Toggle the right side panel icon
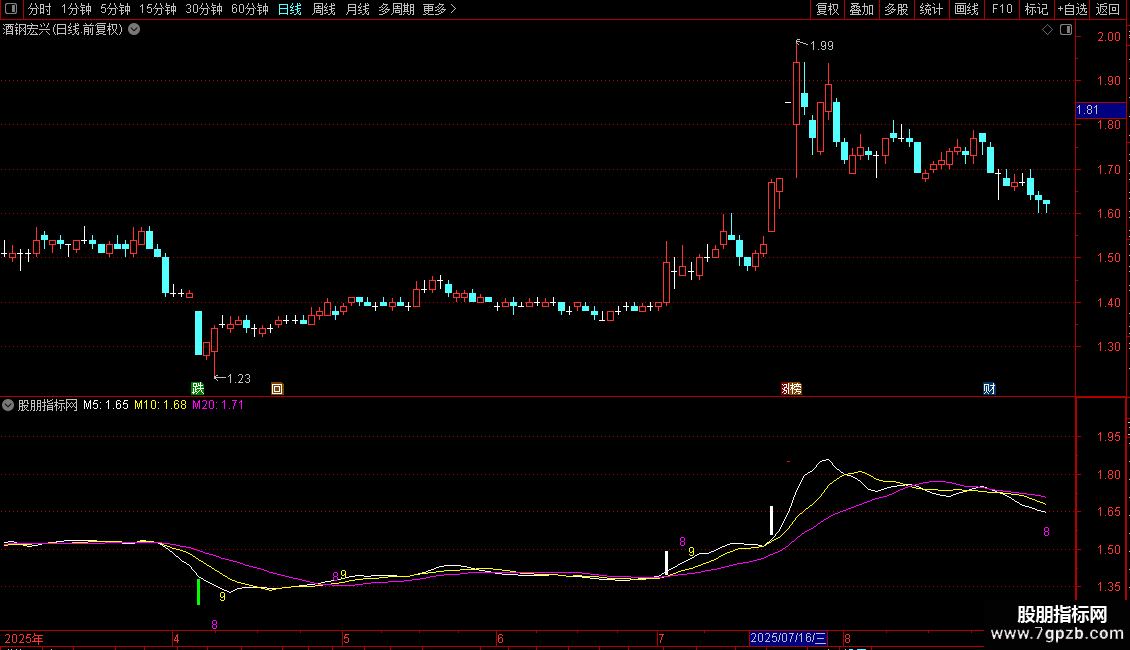Image resolution: width=1130 pixels, height=650 pixels. coord(1066,30)
